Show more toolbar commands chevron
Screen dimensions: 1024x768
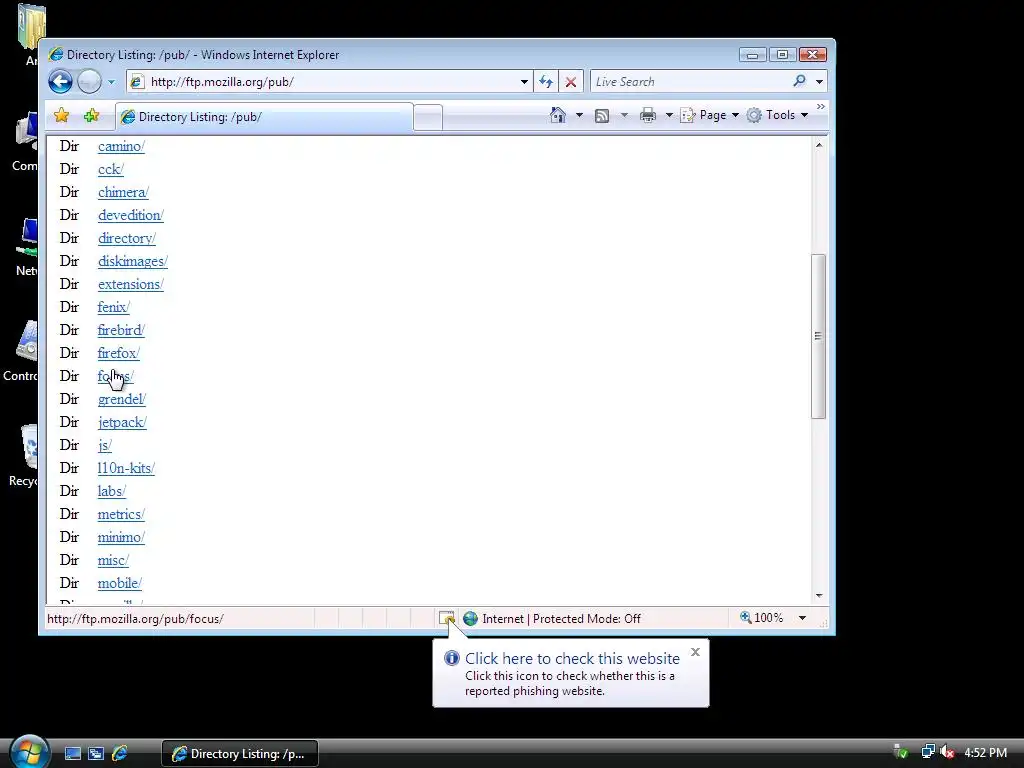pyautogui.click(x=821, y=106)
